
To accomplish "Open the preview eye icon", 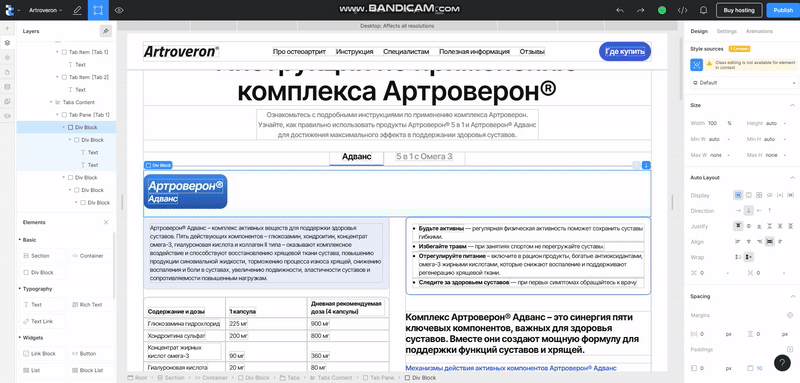I will coord(119,10).
